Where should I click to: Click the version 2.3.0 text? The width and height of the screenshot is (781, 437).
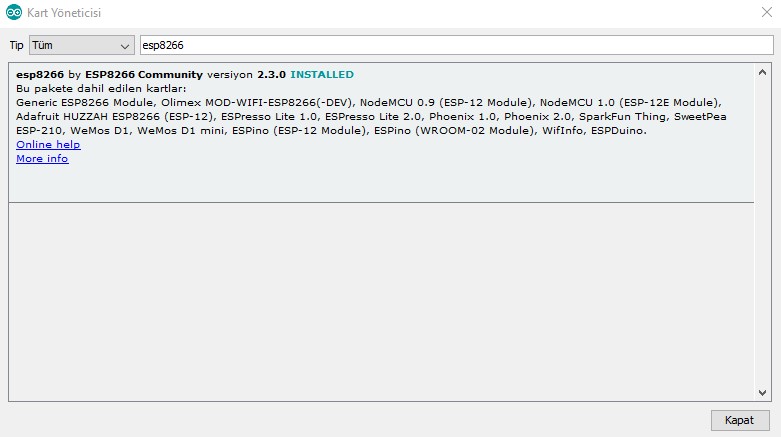click(271, 75)
